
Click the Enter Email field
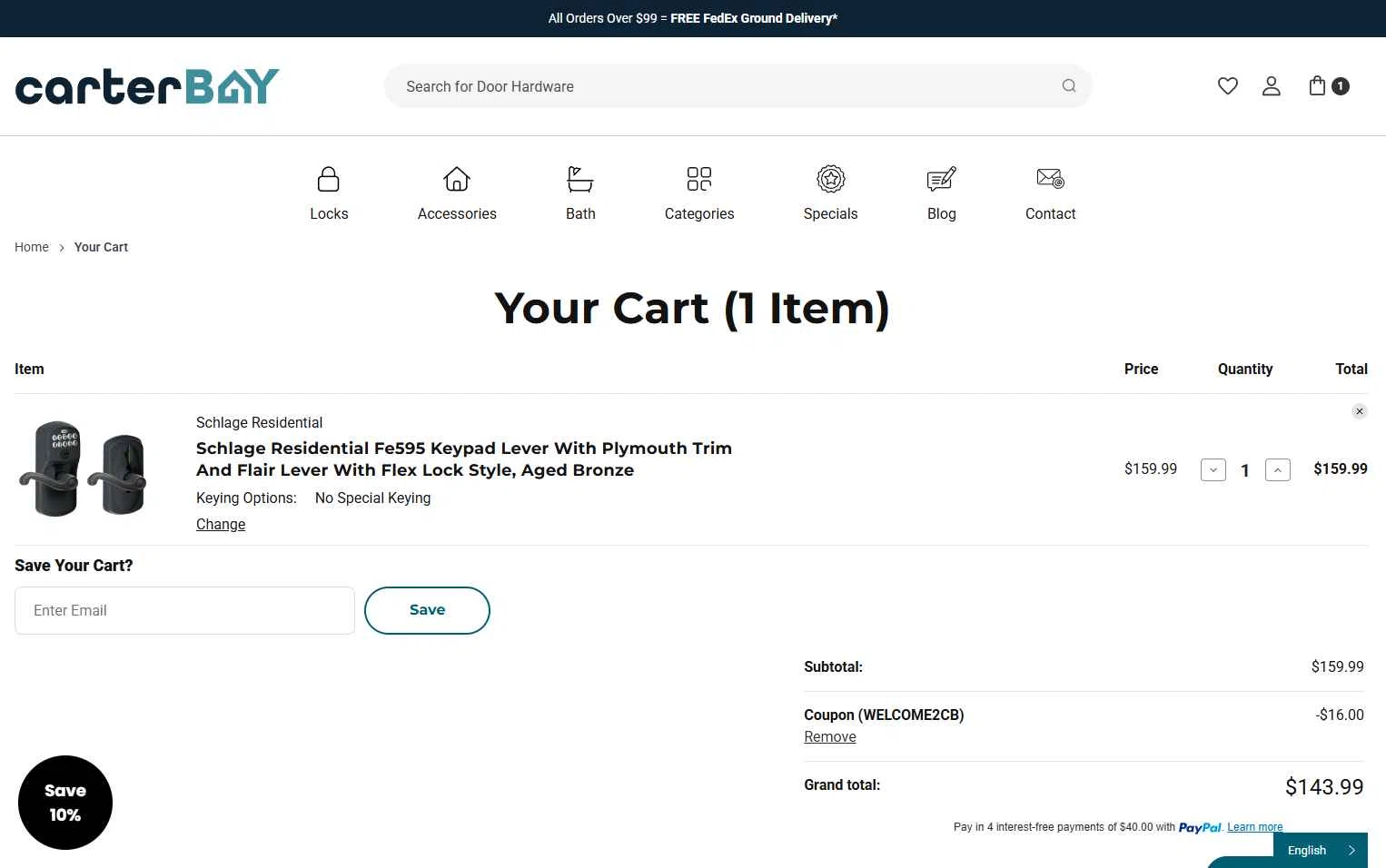tap(184, 610)
